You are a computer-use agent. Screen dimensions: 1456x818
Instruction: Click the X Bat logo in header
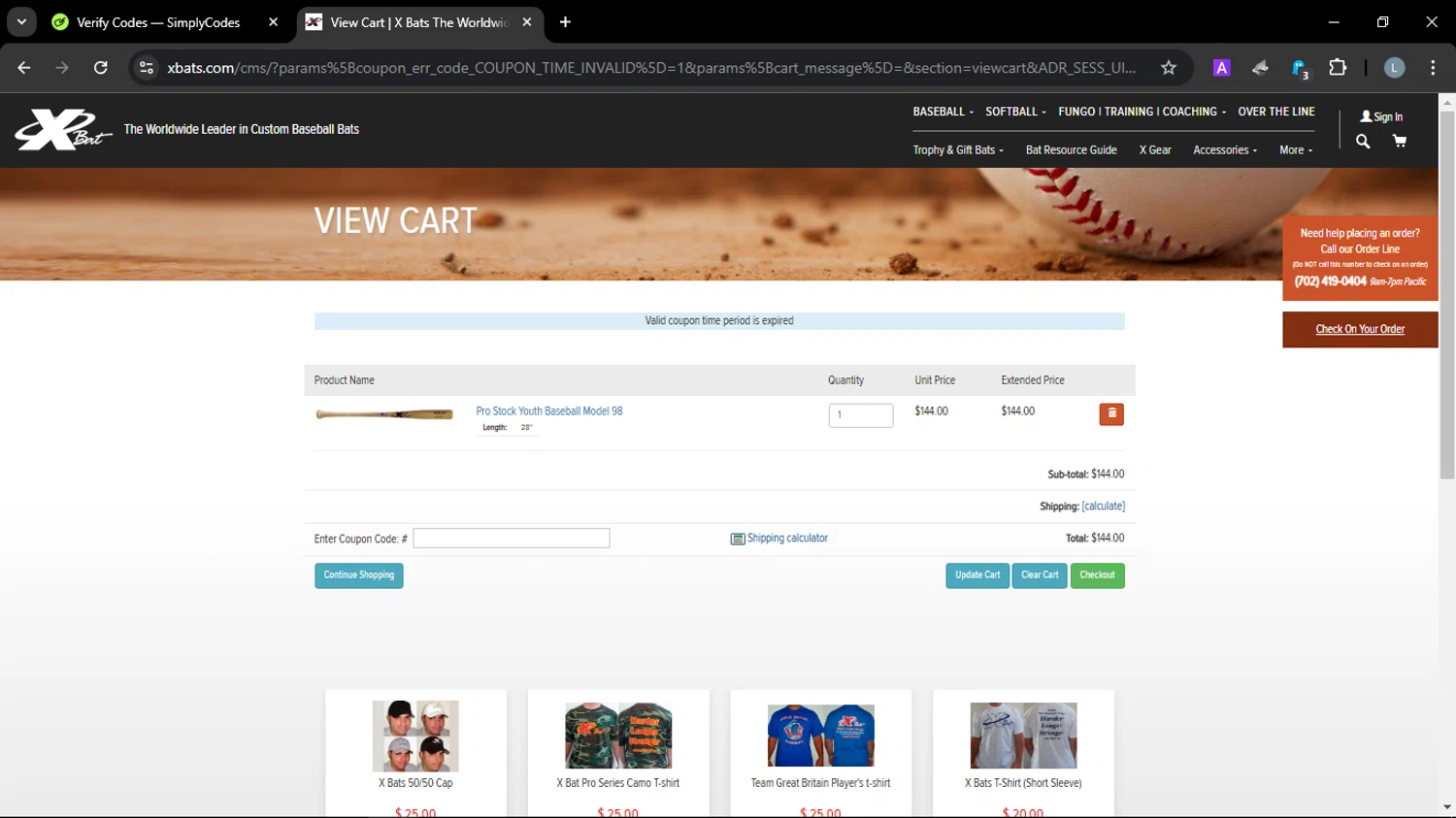(63, 129)
